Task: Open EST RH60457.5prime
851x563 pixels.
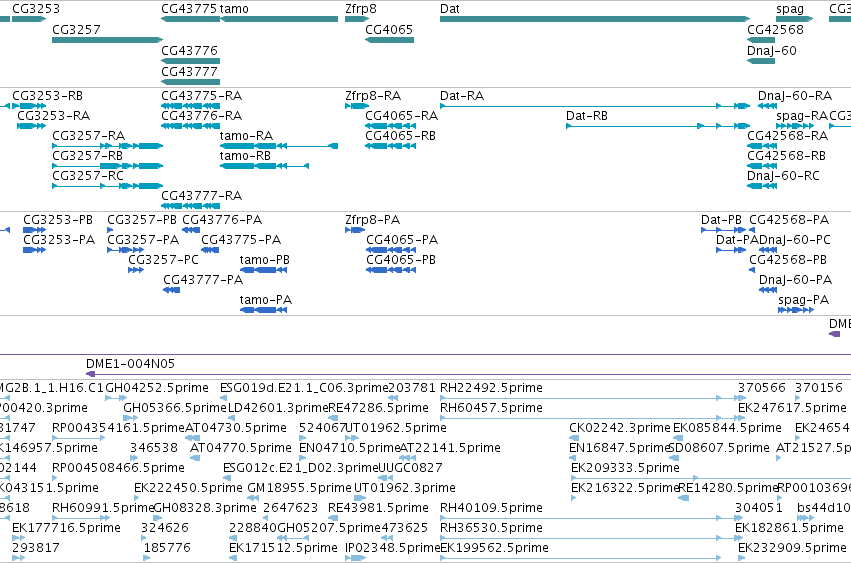Action: [491, 408]
